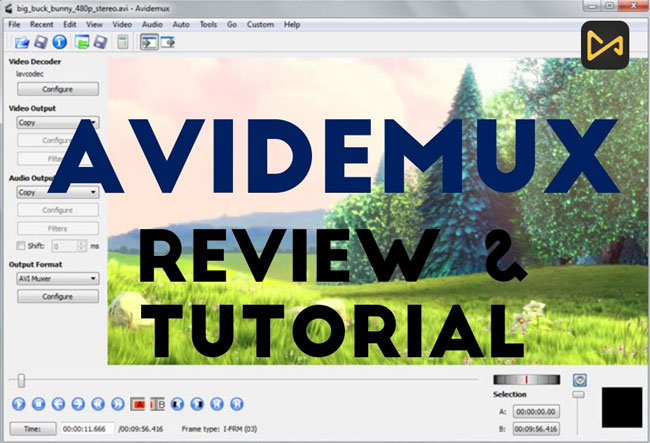Image resolution: width=650 pixels, height=443 pixels.
Task: Open the Edit menu
Action: [x=70, y=24]
